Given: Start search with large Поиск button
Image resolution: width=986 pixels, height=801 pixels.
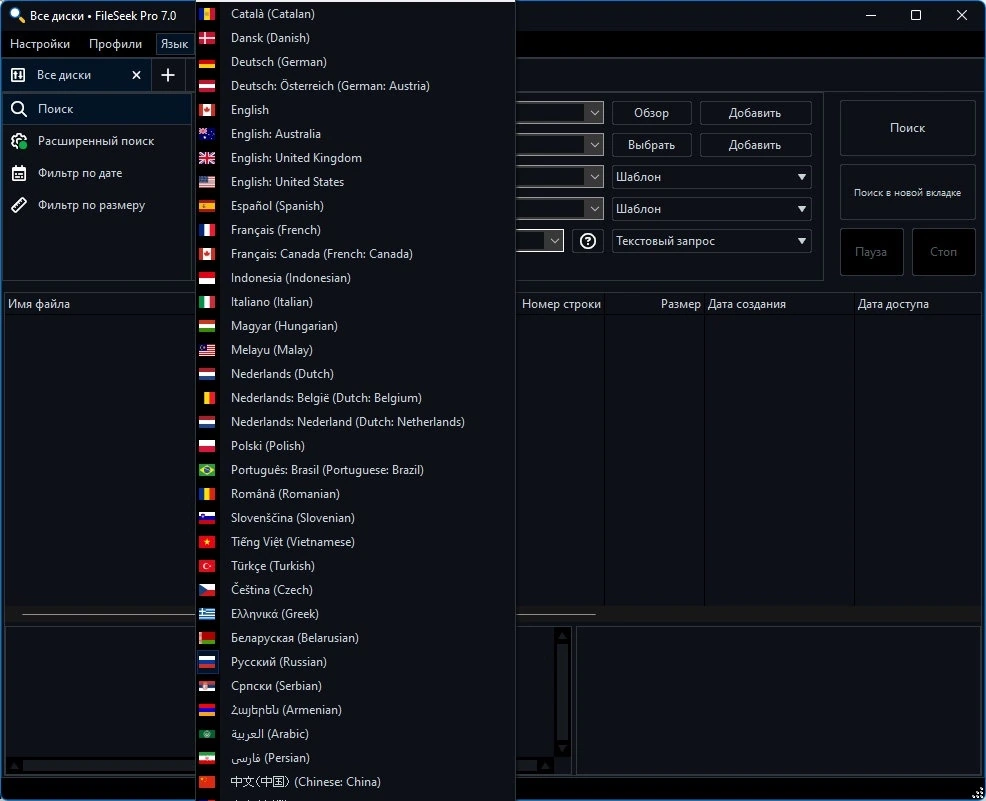Looking at the screenshot, I should (907, 128).
